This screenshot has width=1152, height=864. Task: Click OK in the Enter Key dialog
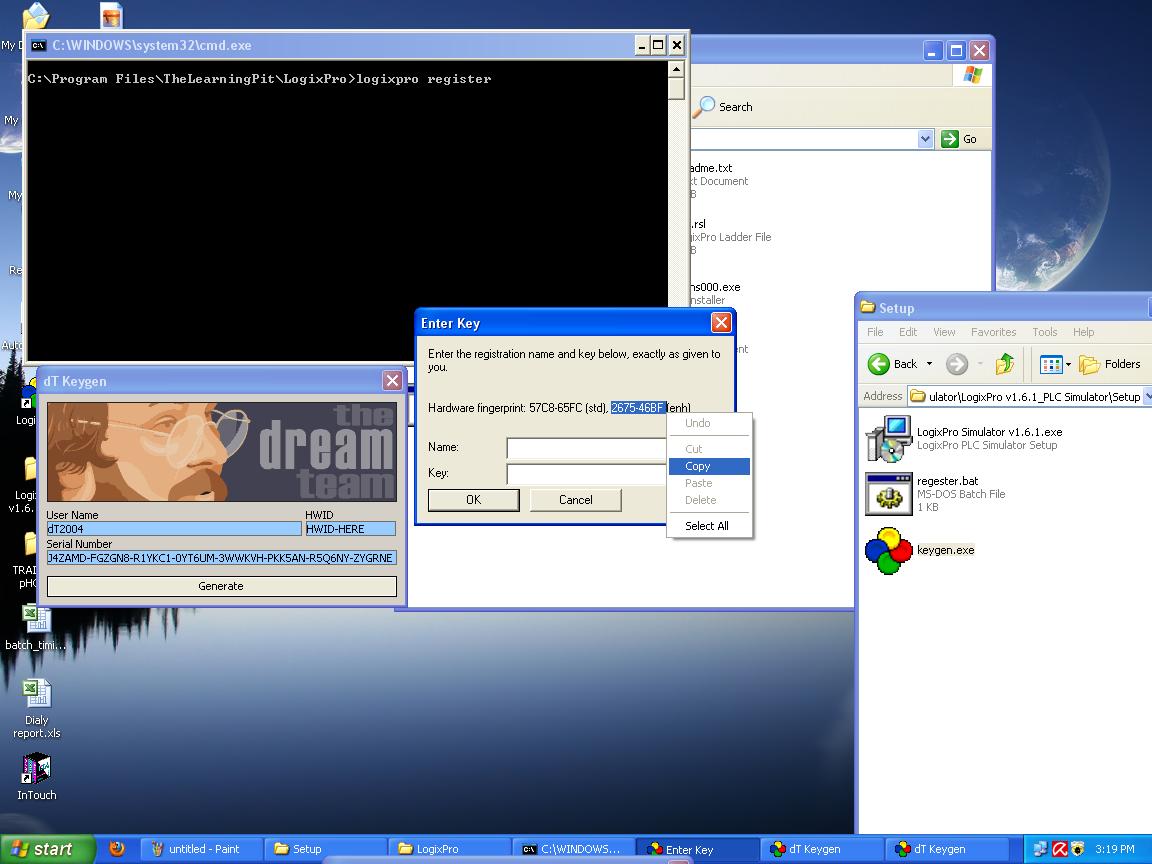click(473, 500)
